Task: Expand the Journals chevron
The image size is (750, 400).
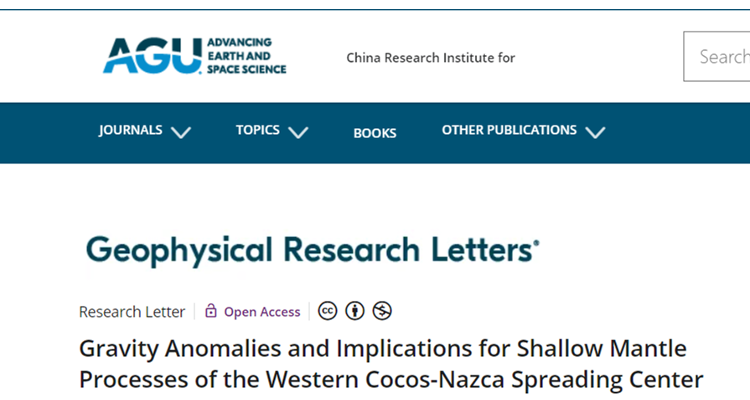Action: (181, 132)
